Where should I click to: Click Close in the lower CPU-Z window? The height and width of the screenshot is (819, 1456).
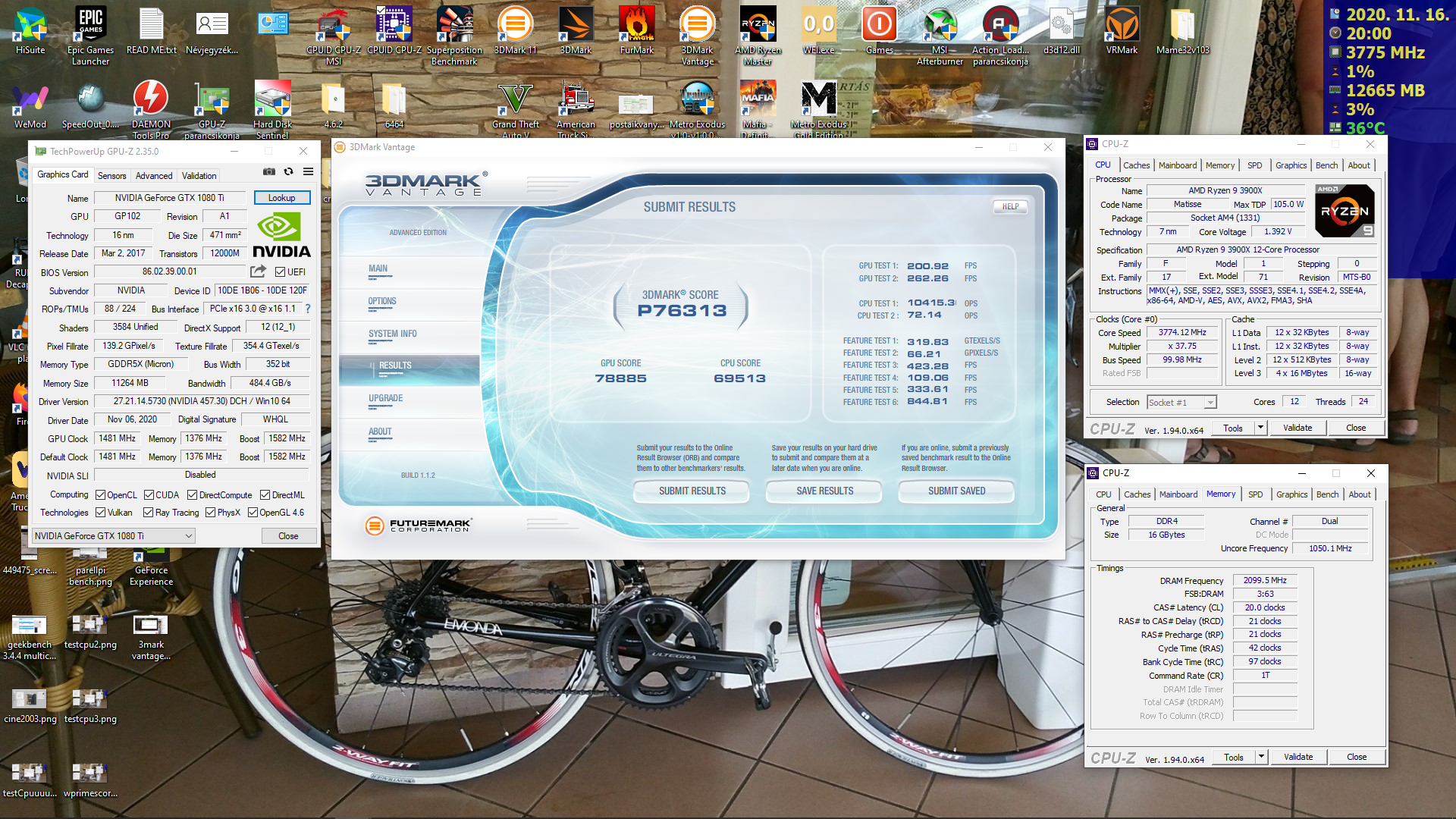coord(1356,757)
